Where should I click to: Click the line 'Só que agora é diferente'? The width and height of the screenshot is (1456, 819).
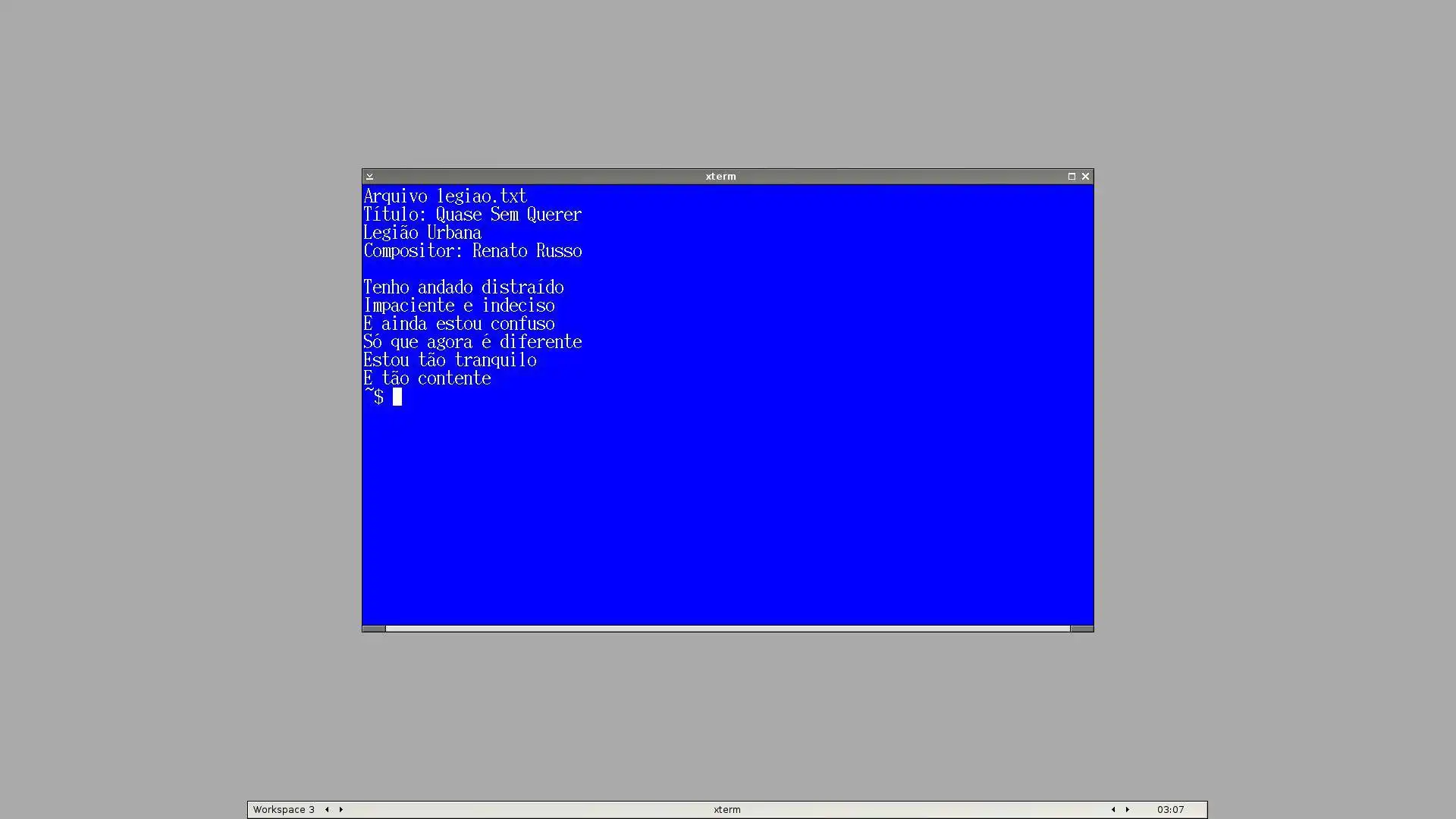[x=472, y=342]
